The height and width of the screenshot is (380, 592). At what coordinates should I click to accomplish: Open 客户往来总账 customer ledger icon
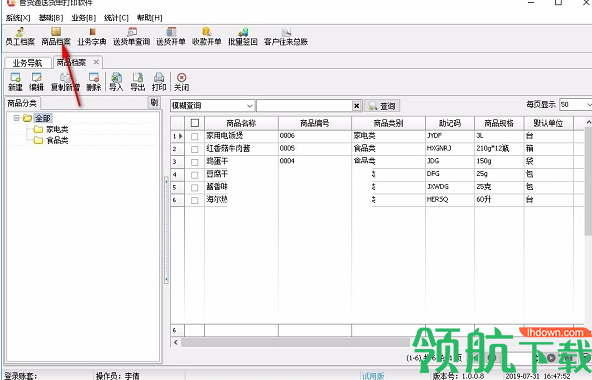[x=286, y=37]
